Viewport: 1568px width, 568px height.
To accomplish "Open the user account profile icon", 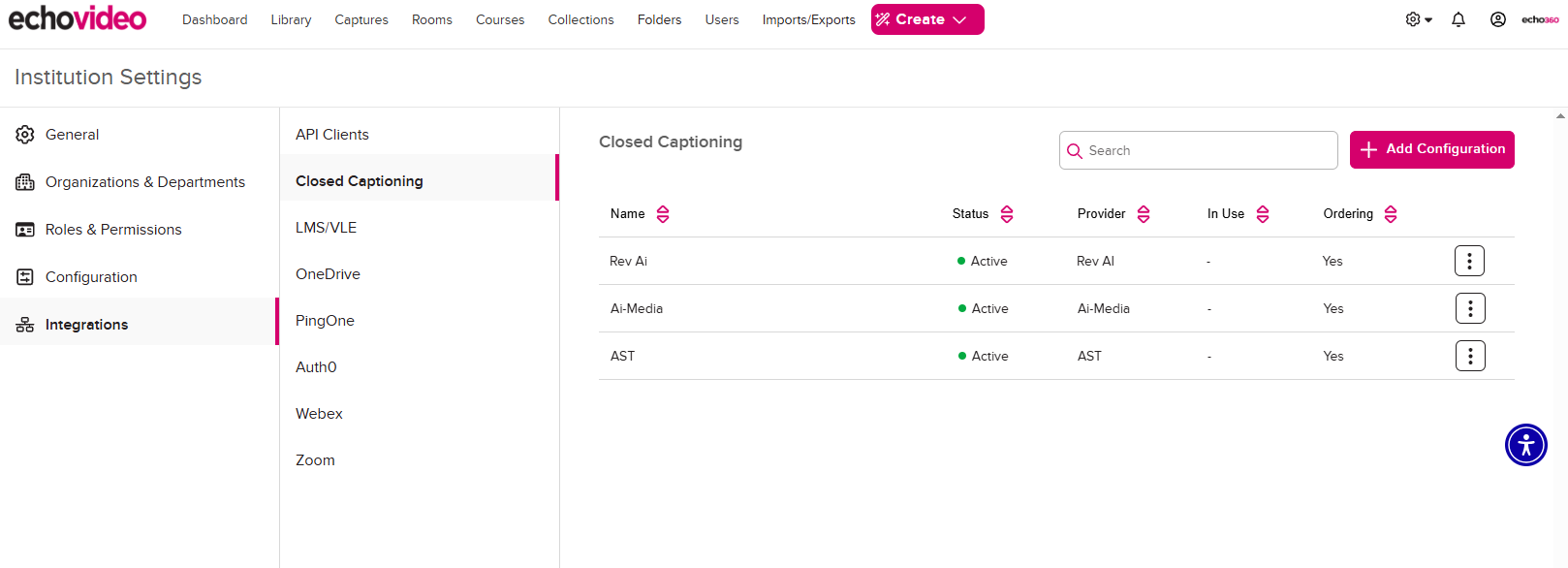I will (x=1497, y=19).
